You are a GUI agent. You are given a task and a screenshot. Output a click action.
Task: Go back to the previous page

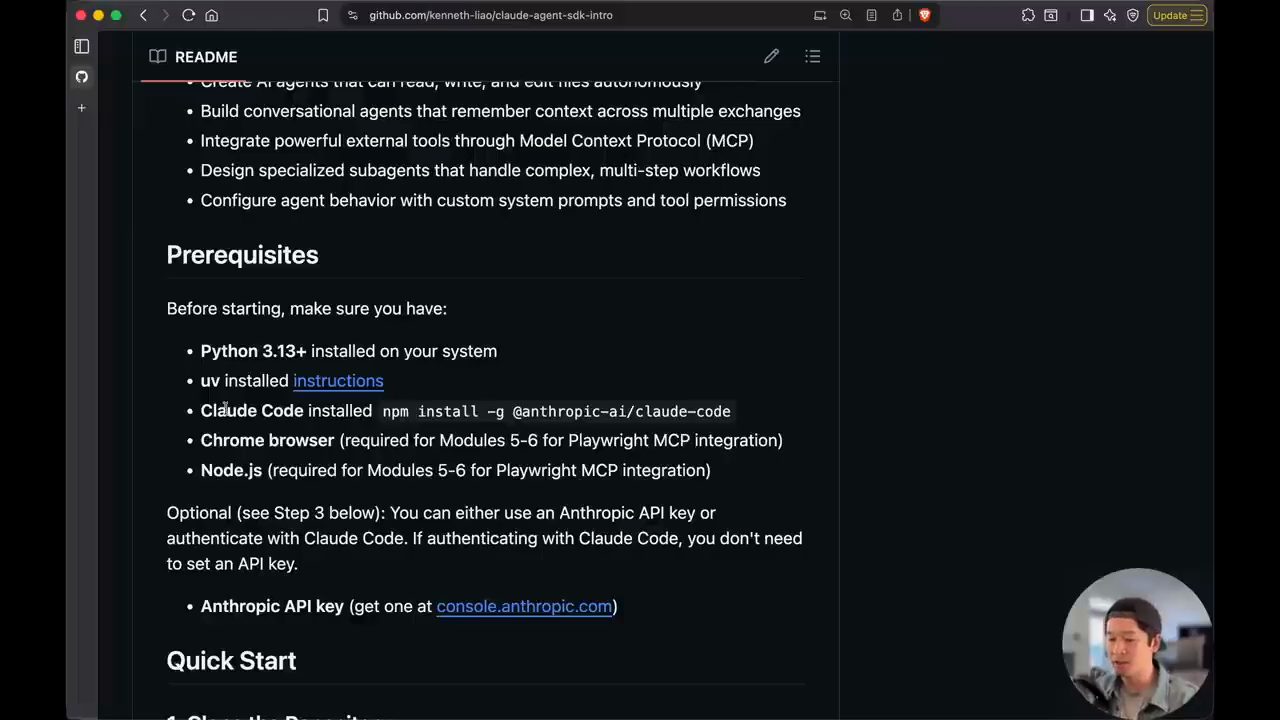[x=143, y=15]
